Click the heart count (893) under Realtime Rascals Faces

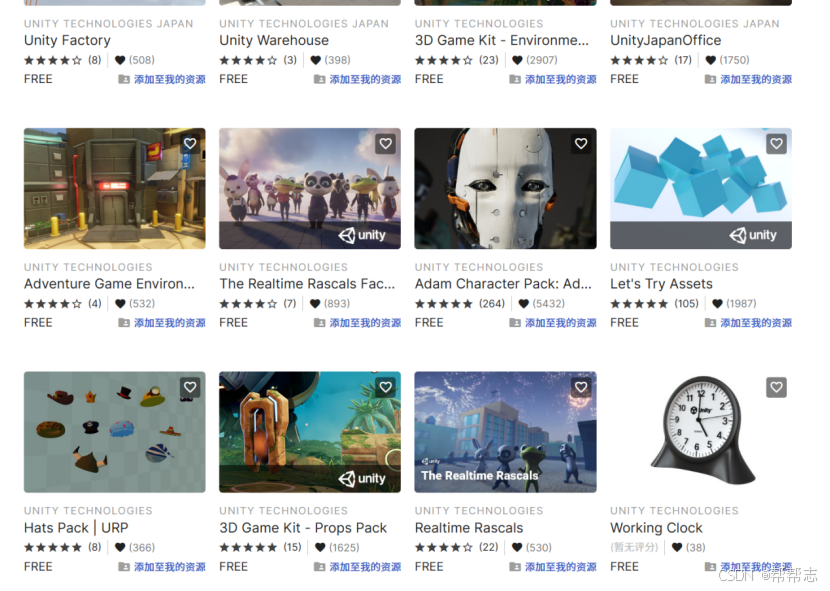tap(330, 304)
